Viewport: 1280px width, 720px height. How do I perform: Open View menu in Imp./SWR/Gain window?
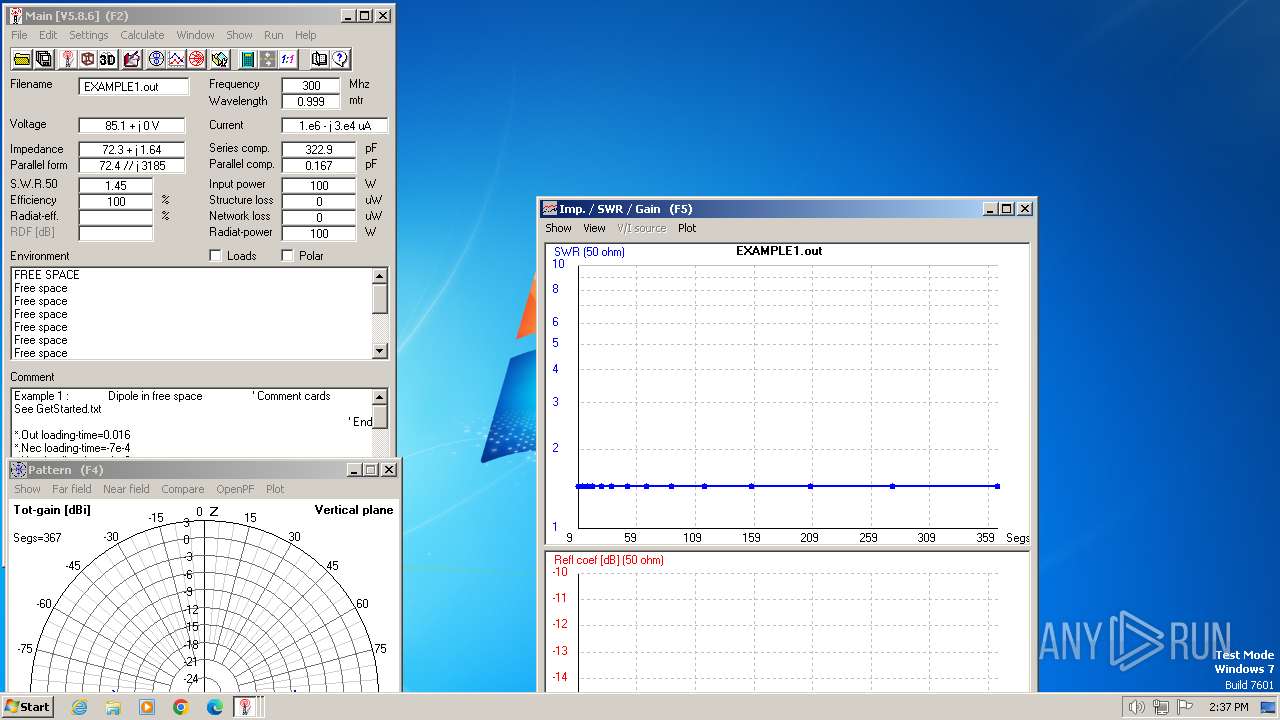point(594,228)
